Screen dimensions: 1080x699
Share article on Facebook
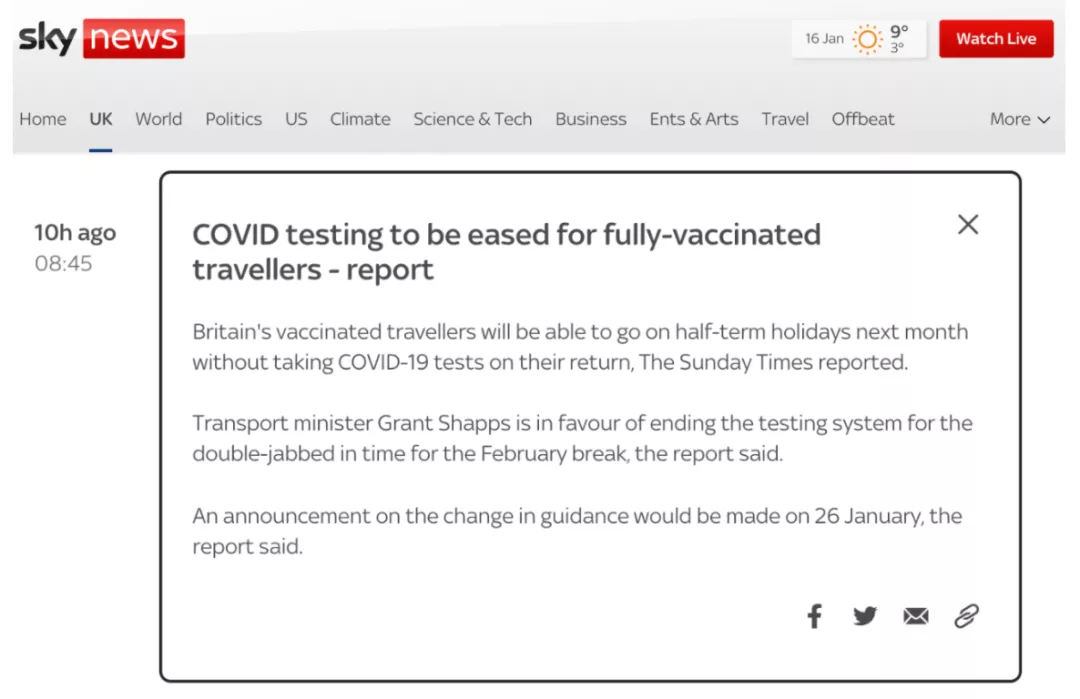815,616
